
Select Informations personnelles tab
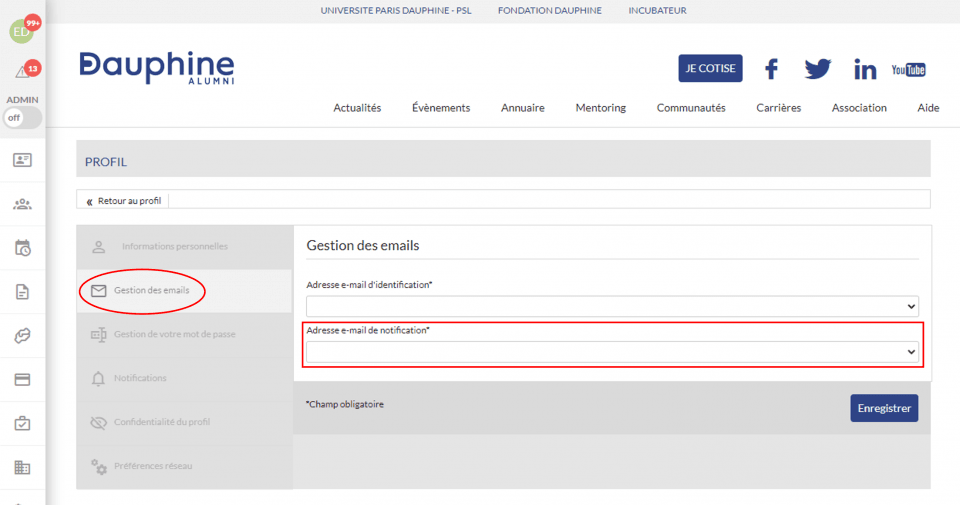185,247
